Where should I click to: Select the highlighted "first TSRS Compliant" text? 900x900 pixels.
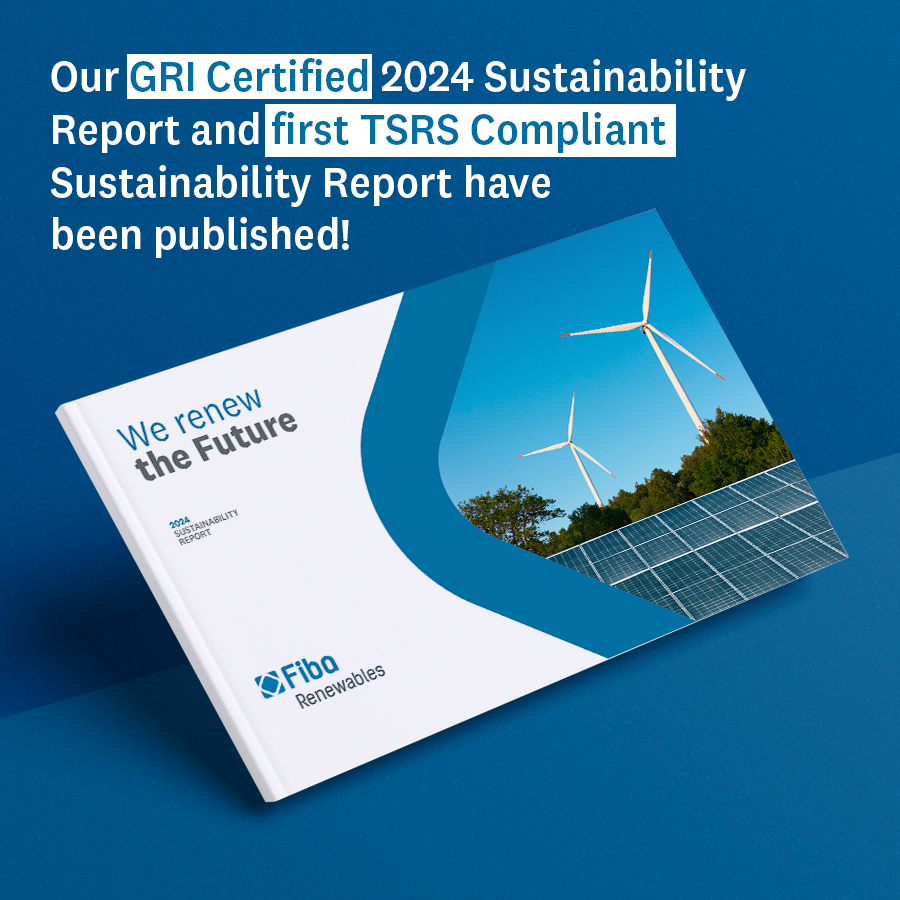click(469, 131)
